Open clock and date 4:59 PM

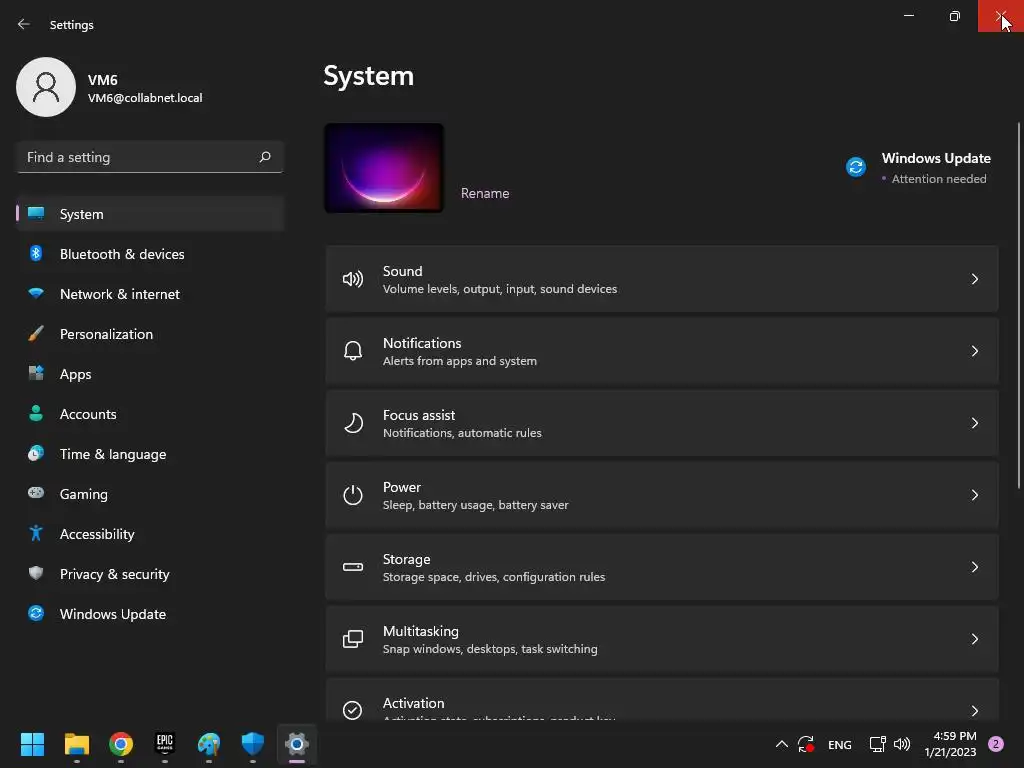point(950,744)
